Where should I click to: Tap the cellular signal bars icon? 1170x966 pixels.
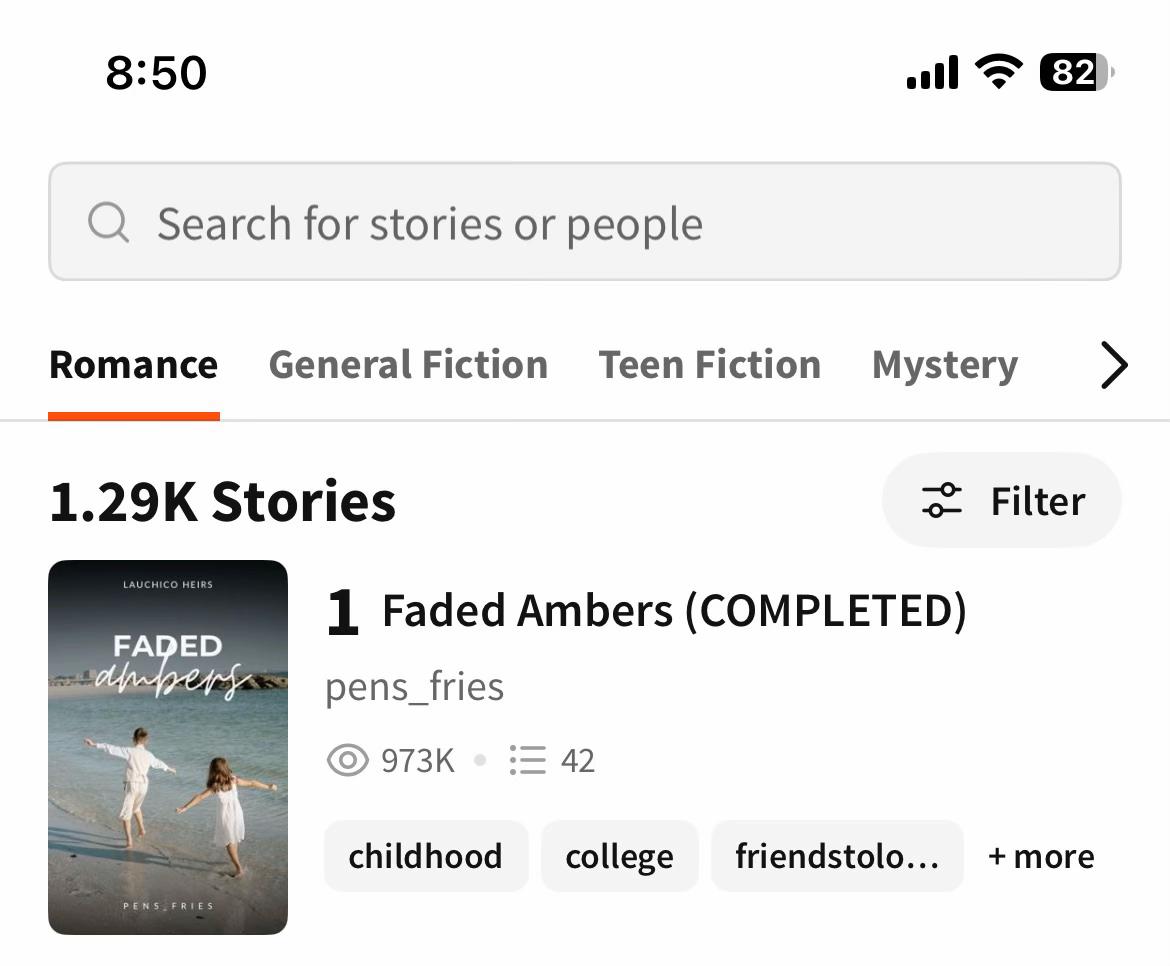pos(933,72)
